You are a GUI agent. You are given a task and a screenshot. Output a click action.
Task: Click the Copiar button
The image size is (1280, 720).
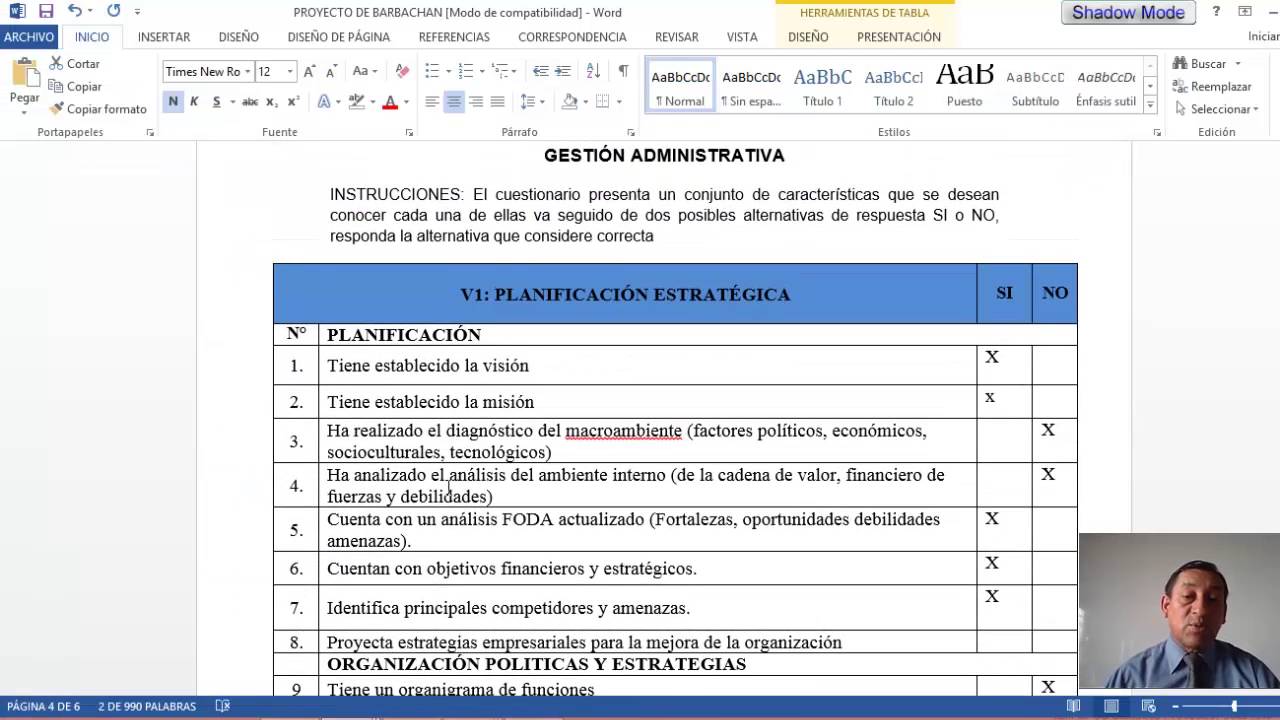tap(75, 86)
